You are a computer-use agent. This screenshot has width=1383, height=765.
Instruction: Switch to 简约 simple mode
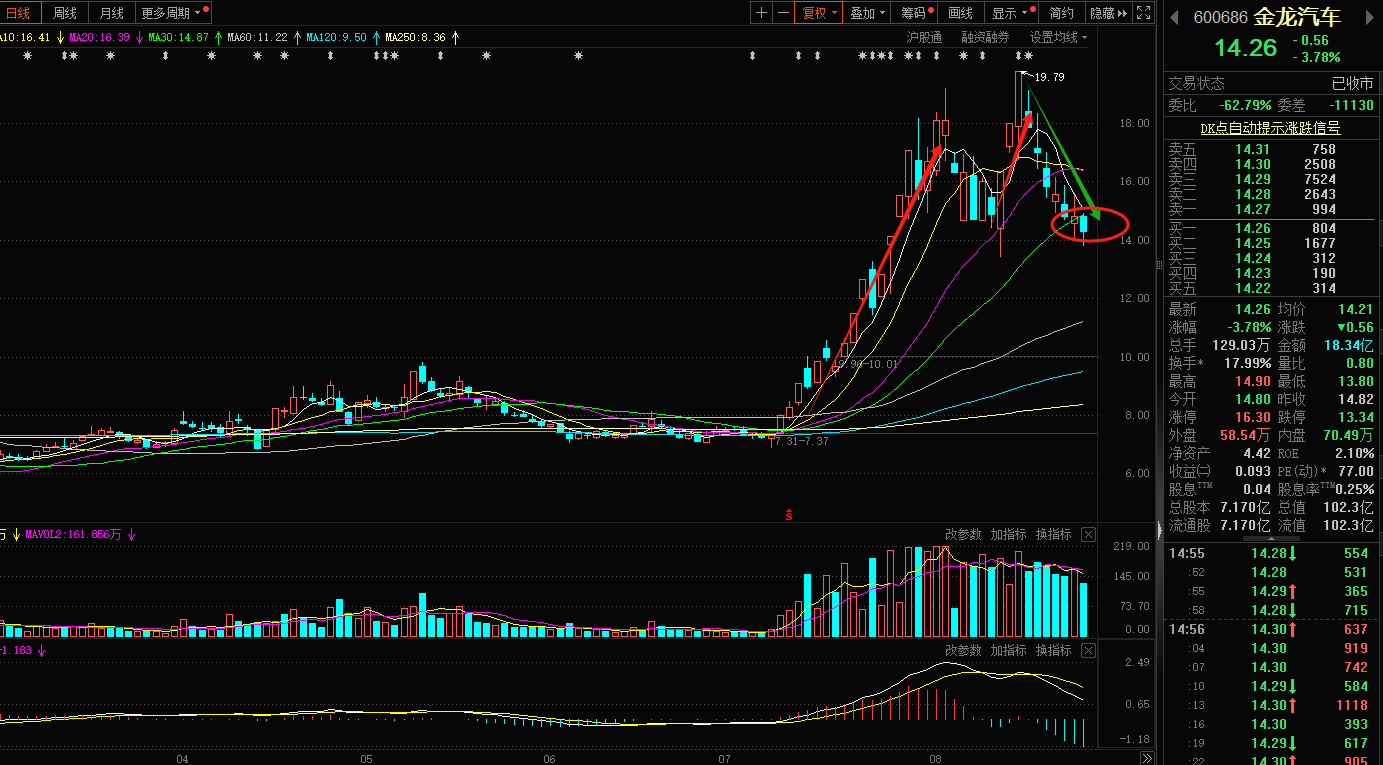[x=1061, y=13]
